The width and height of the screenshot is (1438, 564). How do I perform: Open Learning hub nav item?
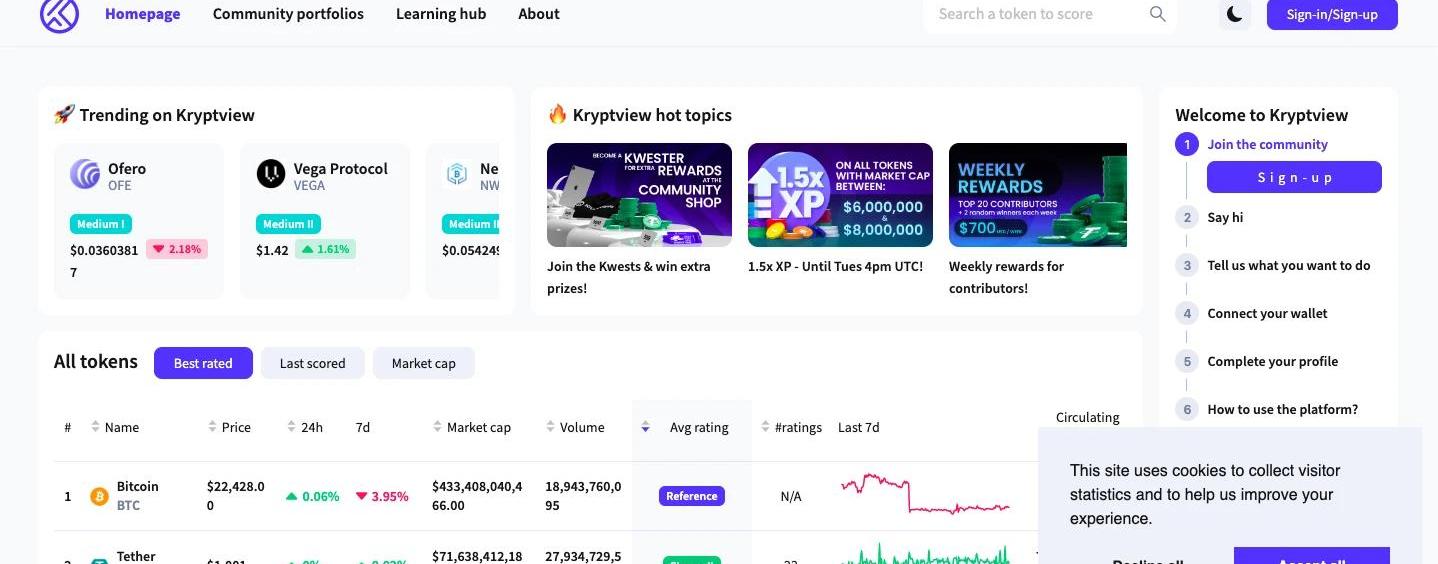pos(441,14)
